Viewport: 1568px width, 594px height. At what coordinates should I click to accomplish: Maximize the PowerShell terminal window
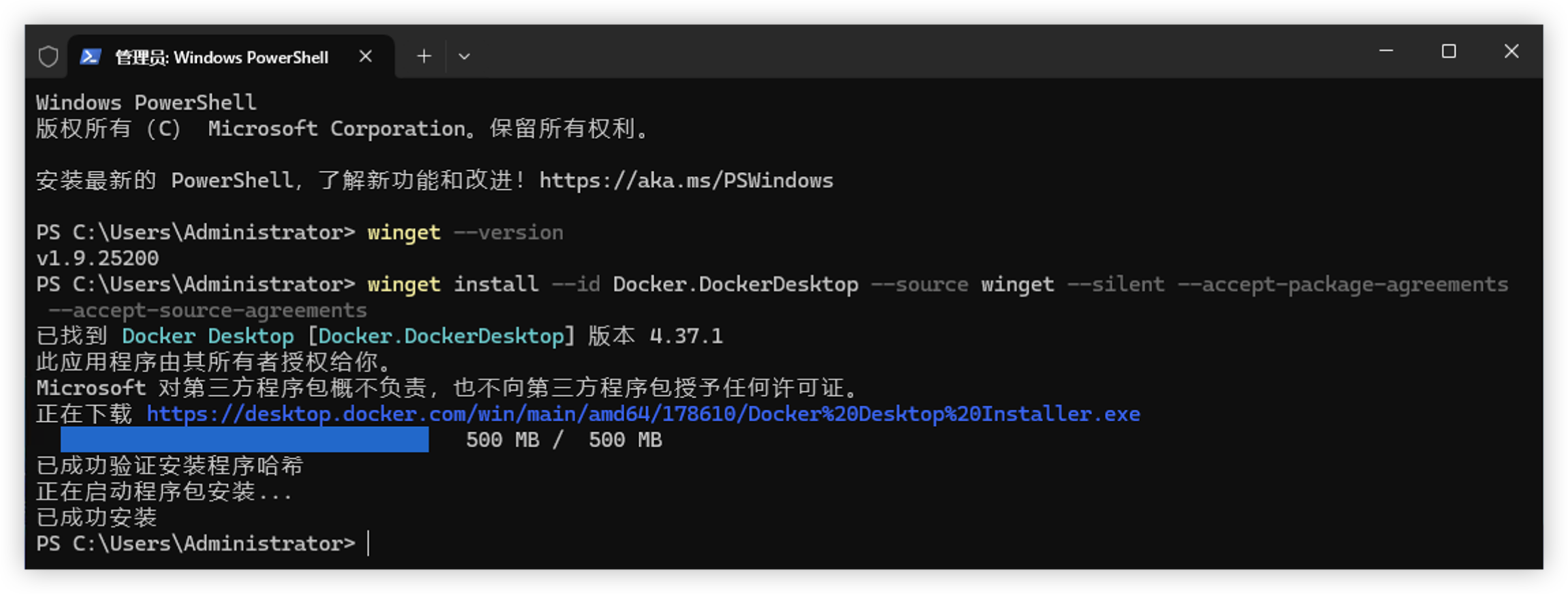(1449, 51)
